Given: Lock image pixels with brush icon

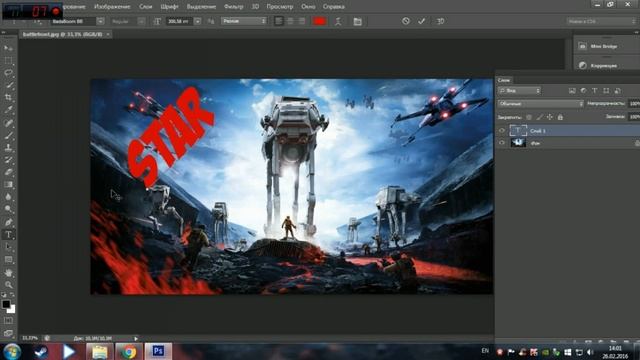Looking at the screenshot, I should coord(540,117).
